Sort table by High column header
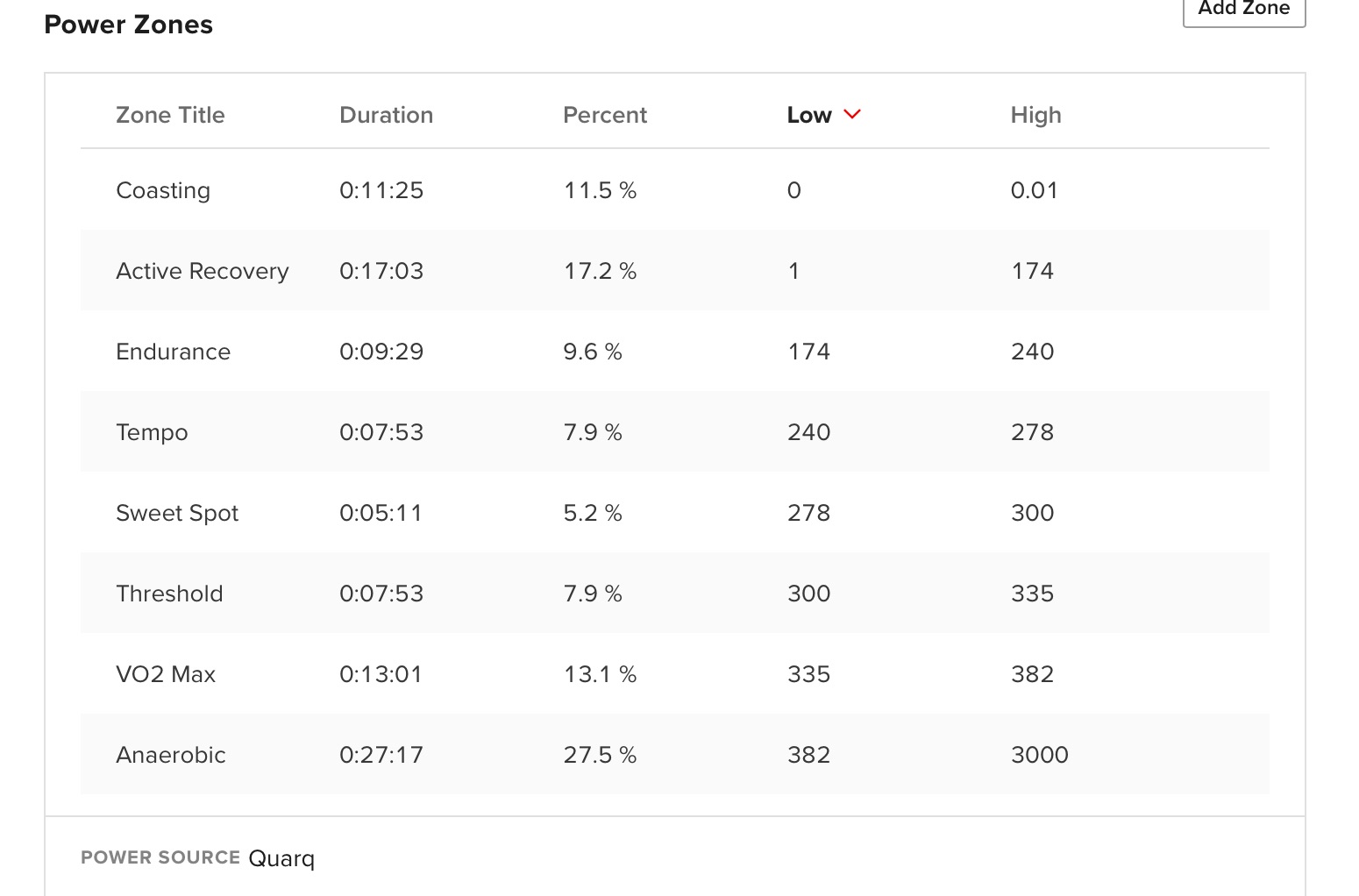 point(1035,115)
